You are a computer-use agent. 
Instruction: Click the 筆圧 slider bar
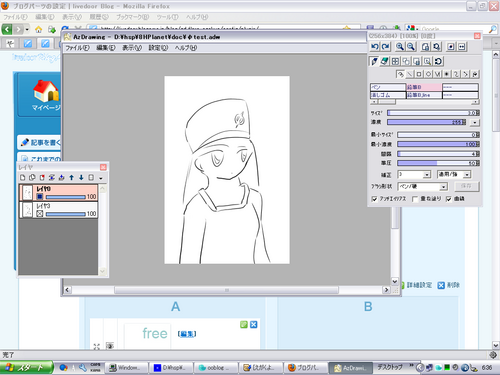tap(438, 163)
